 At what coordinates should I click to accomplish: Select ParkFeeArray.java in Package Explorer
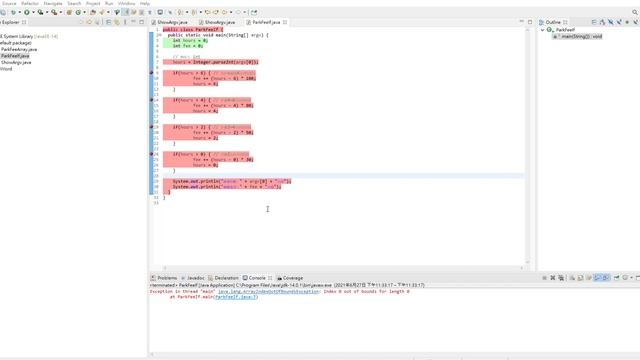[x=19, y=49]
